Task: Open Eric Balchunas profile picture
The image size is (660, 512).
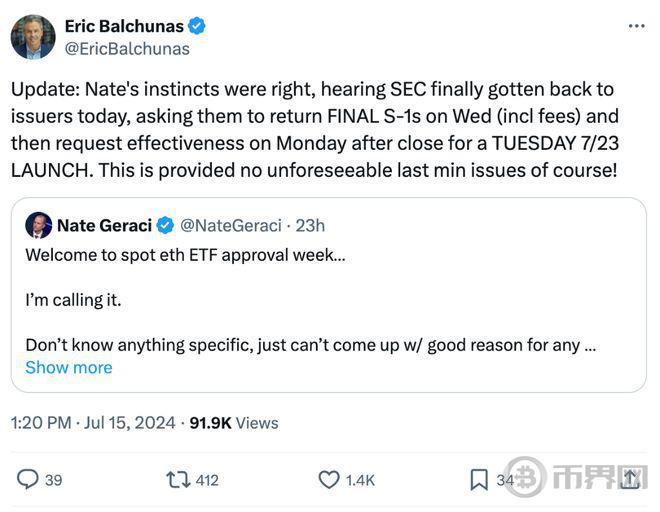Action: pos(33,37)
